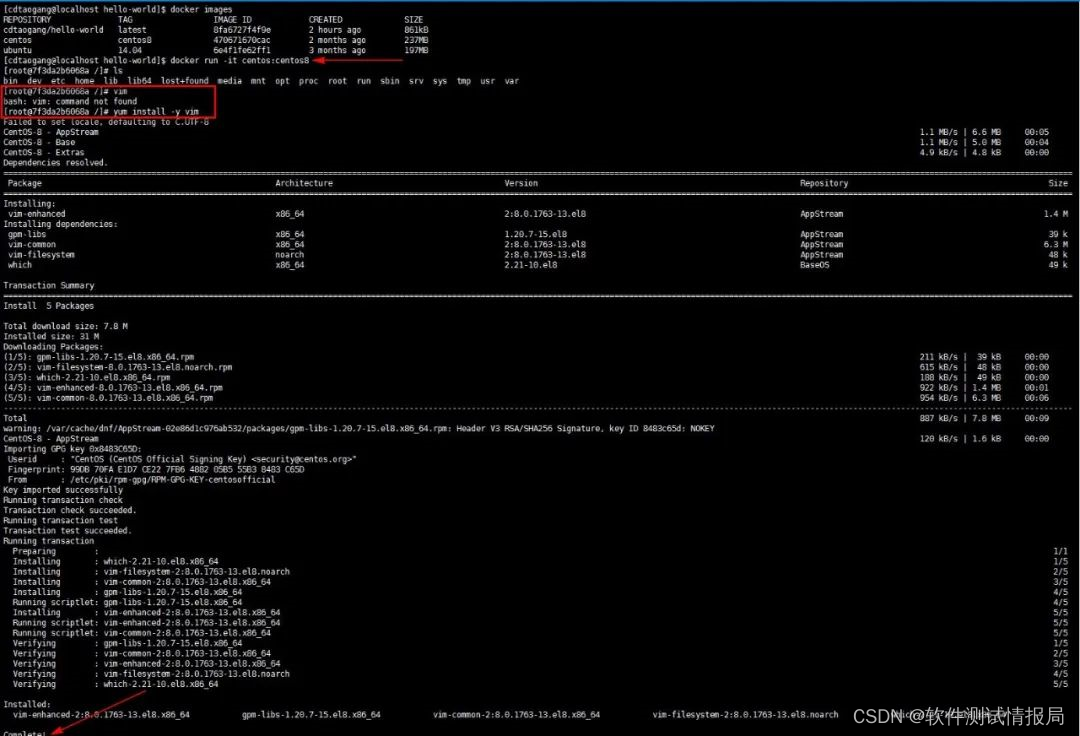Select the CREATED column header
The height and width of the screenshot is (736, 1080).
[x=325, y=20]
